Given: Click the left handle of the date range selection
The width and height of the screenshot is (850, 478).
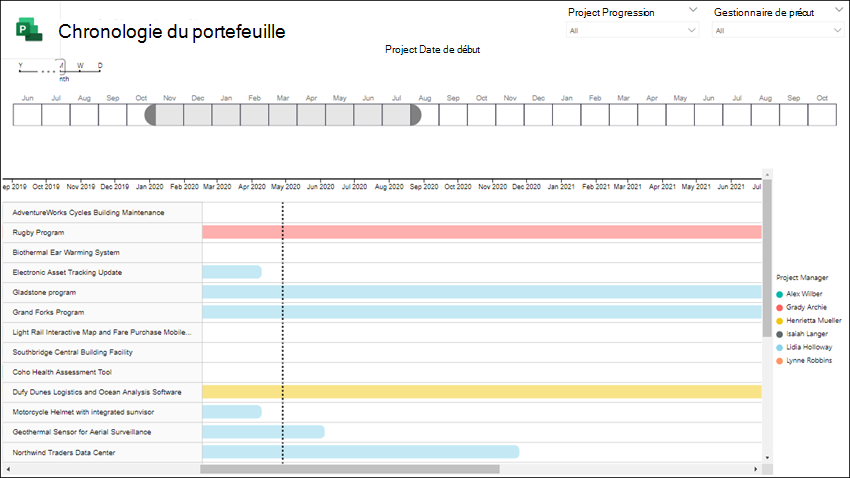Looking at the screenshot, I should click(150, 115).
